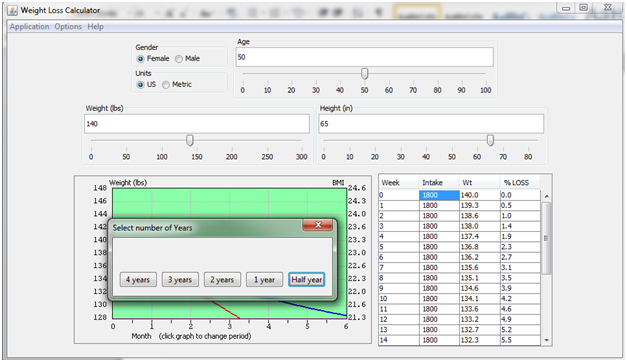Click the table's vertical scrollbar thumb
Viewport: 627px width, 362px height.
[x=546, y=238]
